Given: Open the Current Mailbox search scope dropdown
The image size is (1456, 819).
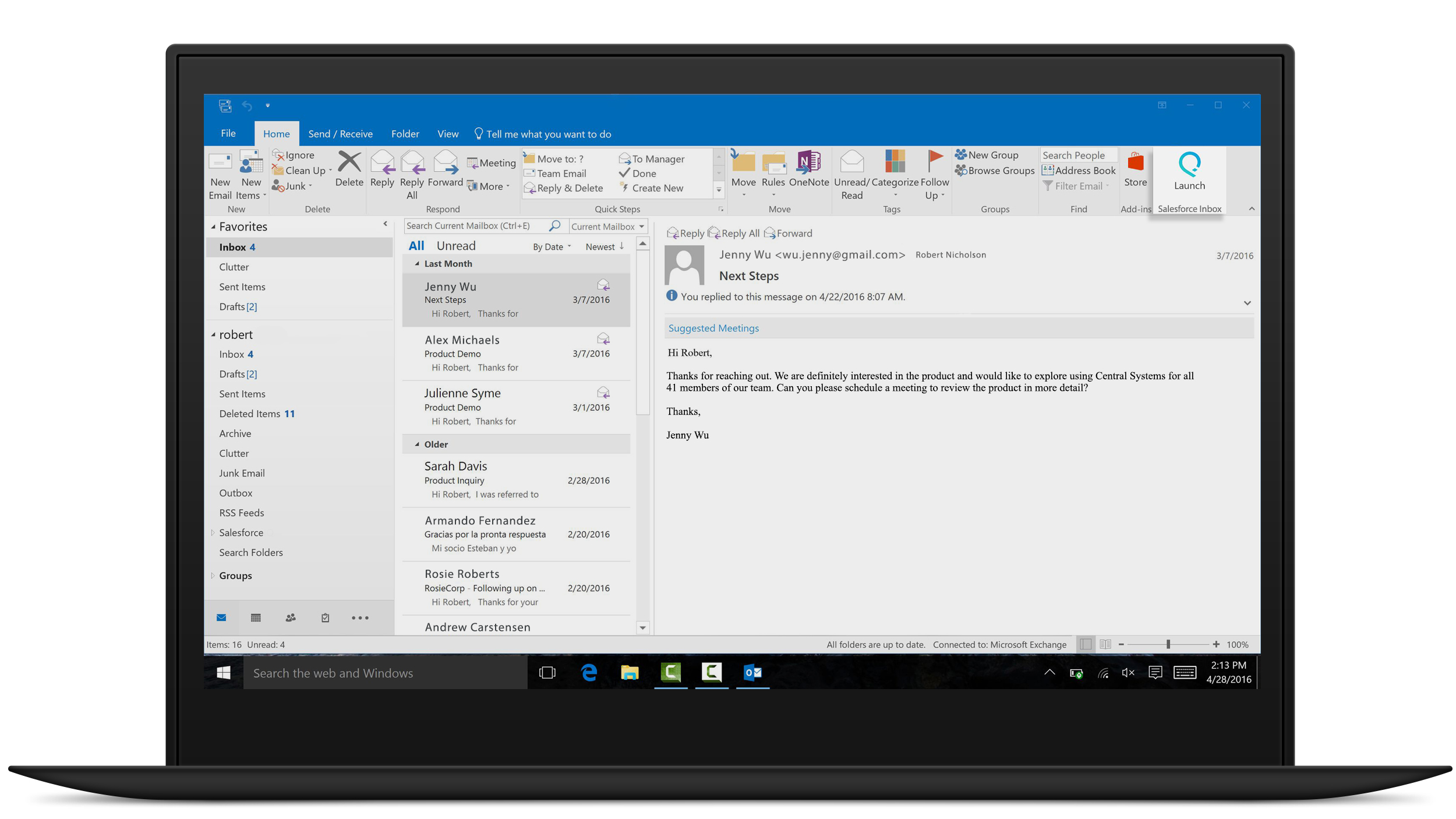Looking at the screenshot, I should [607, 227].
